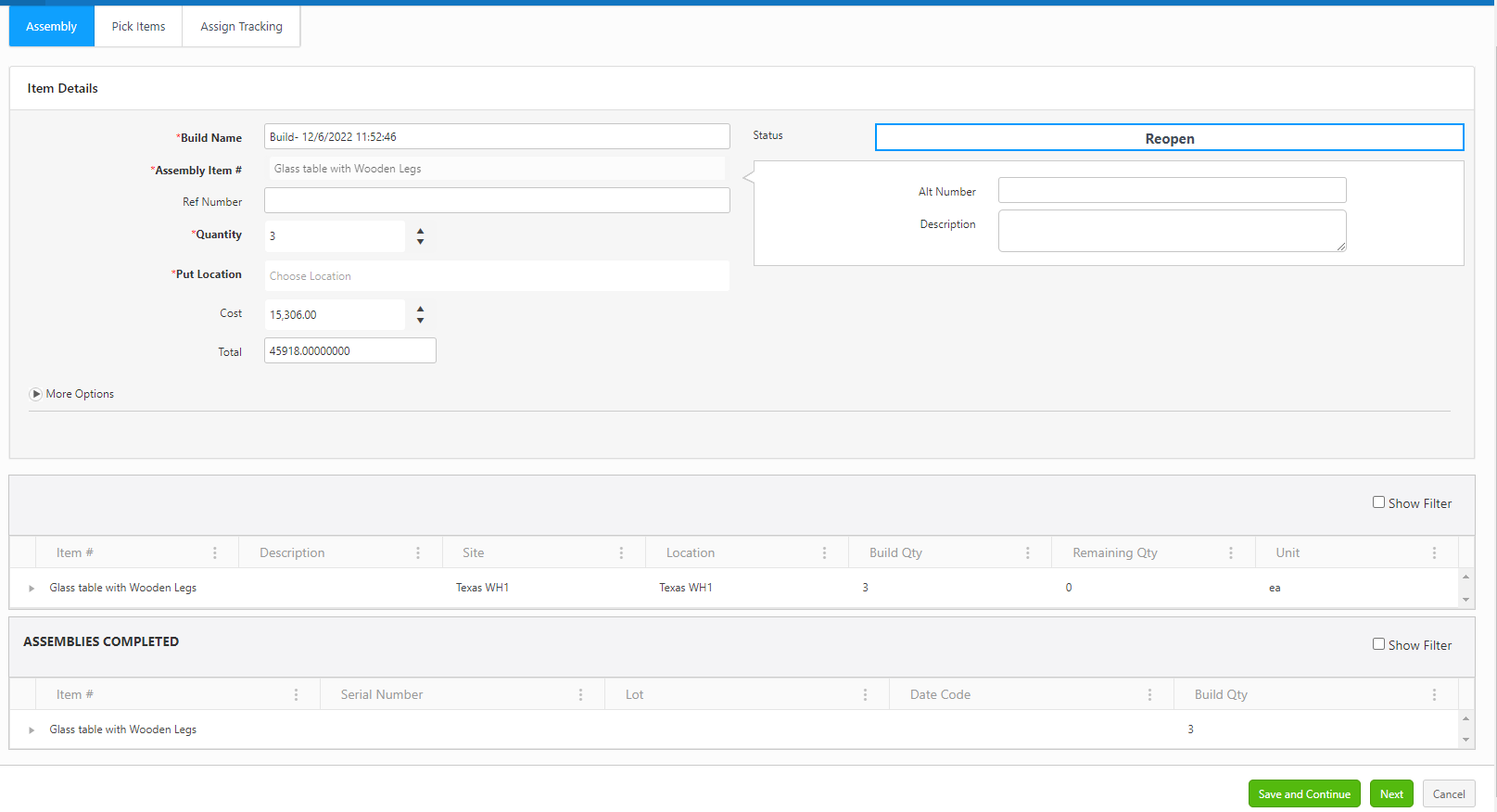Screen dimensions: 1497x812
Task: Click the green Next button
Action: pyautogui.click(x=1390, y=794)
